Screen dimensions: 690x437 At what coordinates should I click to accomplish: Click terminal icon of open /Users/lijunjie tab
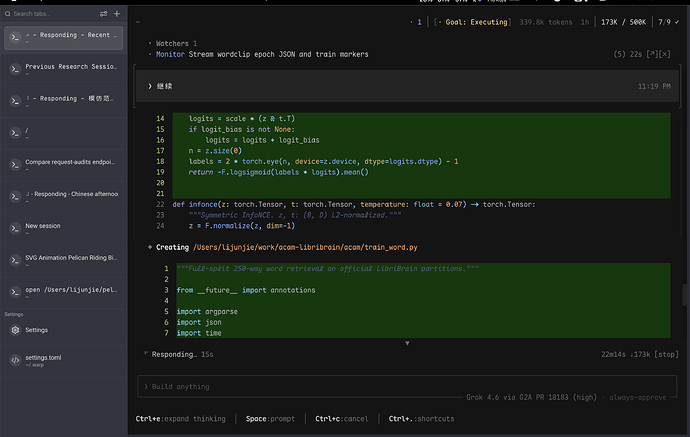click(15, 292)
